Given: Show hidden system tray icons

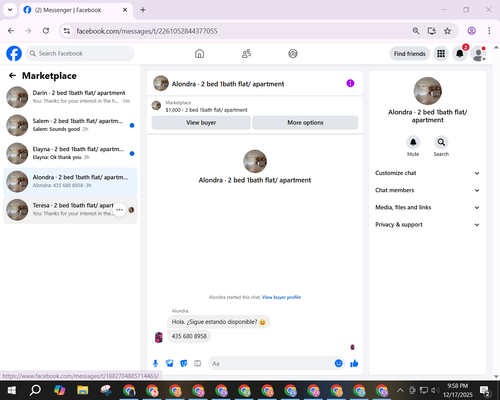Looking at the screenshot, I should (400, 390).
